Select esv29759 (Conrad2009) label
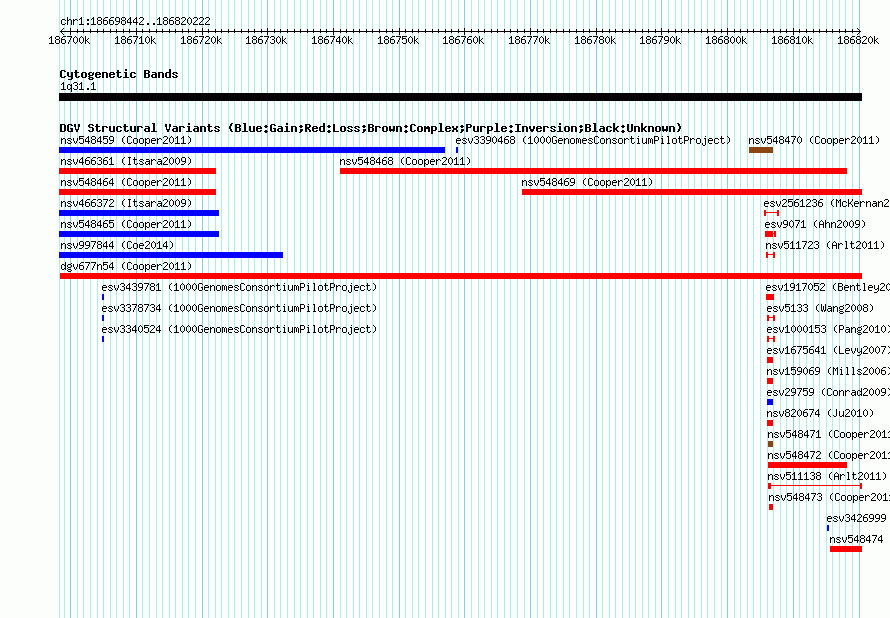The height and width of the screenshot is (618, 890). 828,392
